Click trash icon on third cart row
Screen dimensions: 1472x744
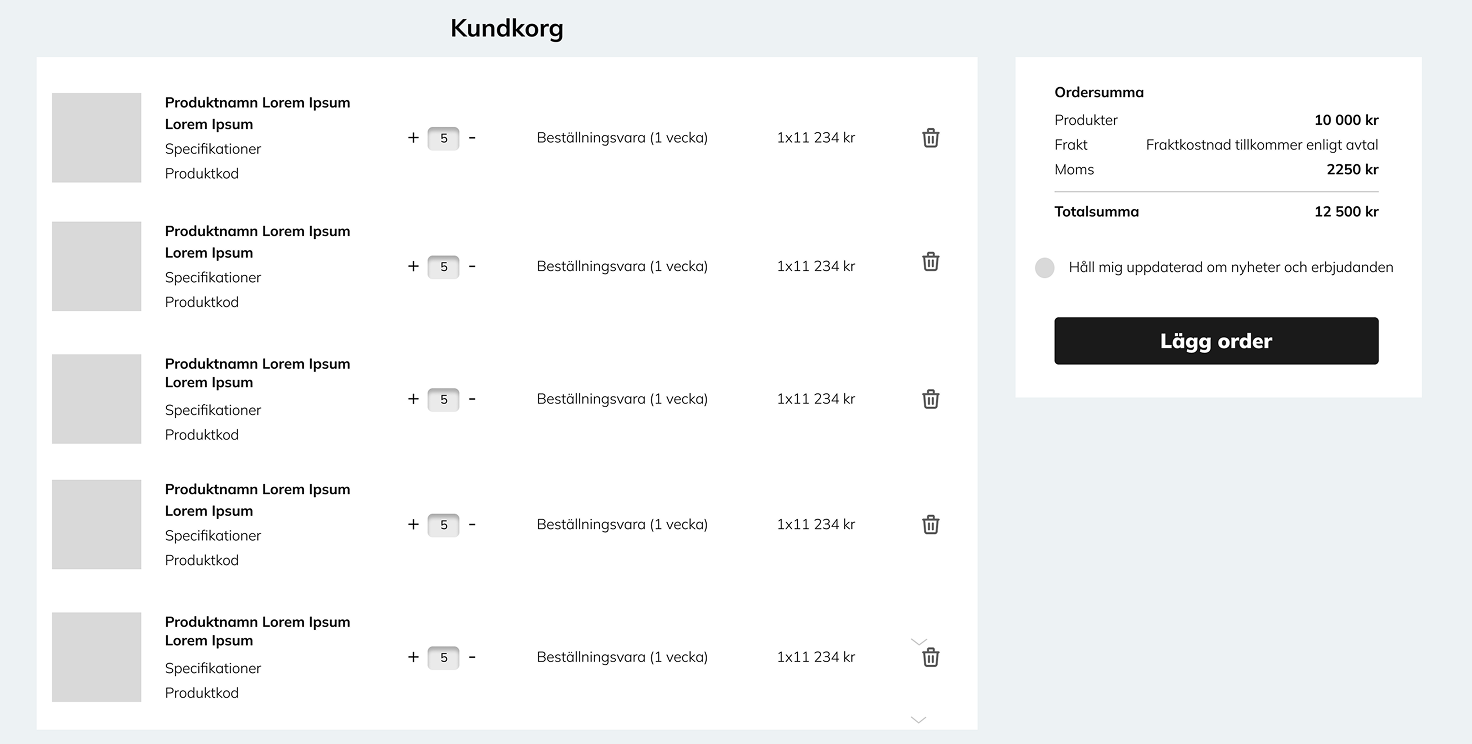click(930, 399)
